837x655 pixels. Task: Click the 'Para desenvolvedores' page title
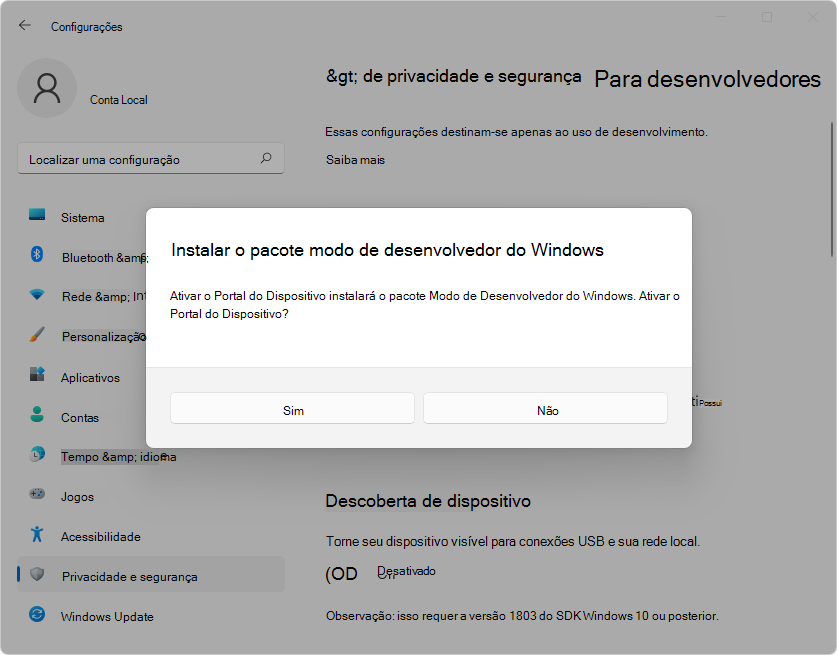click(707, 79)
